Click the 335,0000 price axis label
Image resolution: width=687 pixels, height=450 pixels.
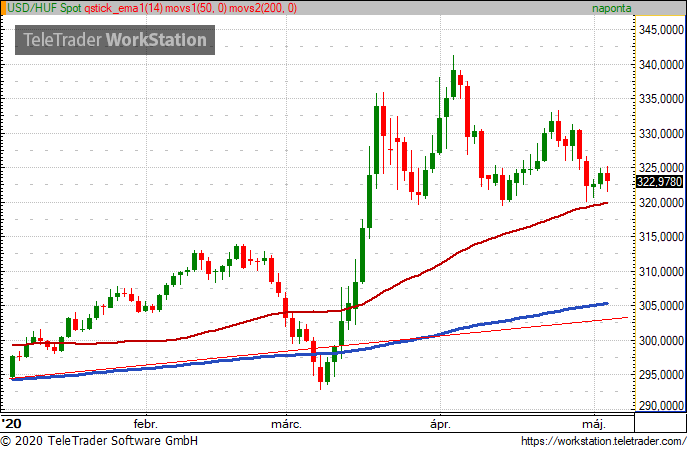[661, 99]
